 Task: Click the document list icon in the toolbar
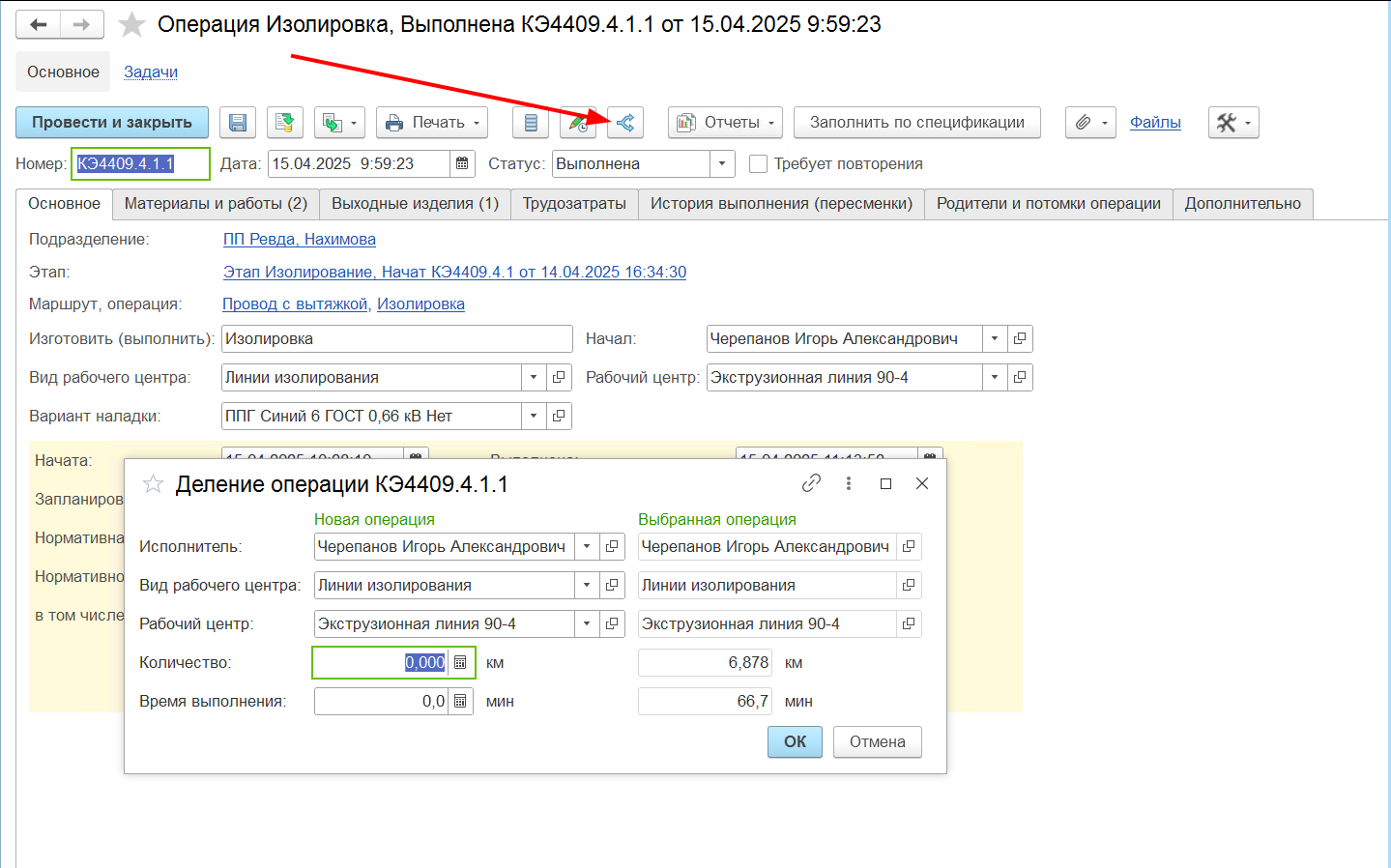(531, 123)
